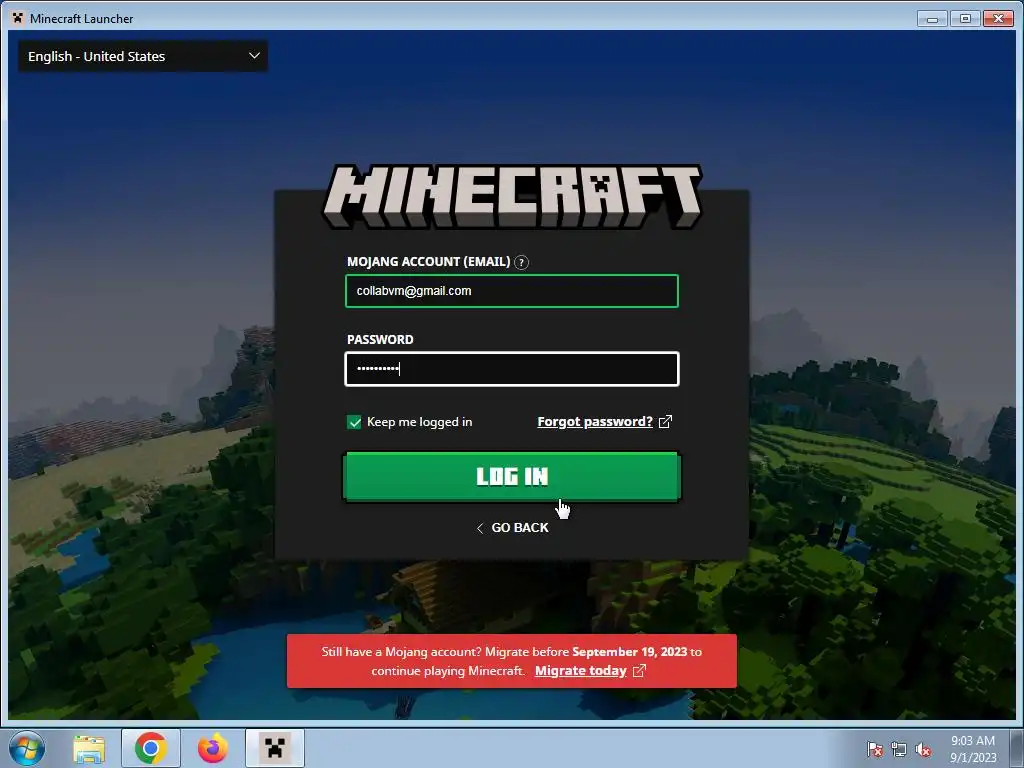1024x768 pixels.
Task: Click the MOJANG ACCOUNT (EMAIL) label
Action: tap(428, 262)
